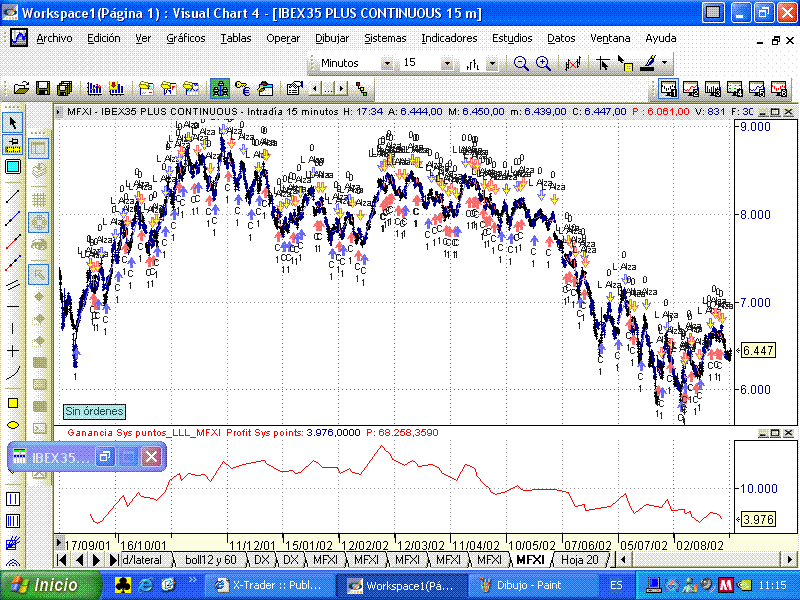800x600 pixels.
Task: Select the yellow ellipse drawing tool
Action: pos(13,425)
